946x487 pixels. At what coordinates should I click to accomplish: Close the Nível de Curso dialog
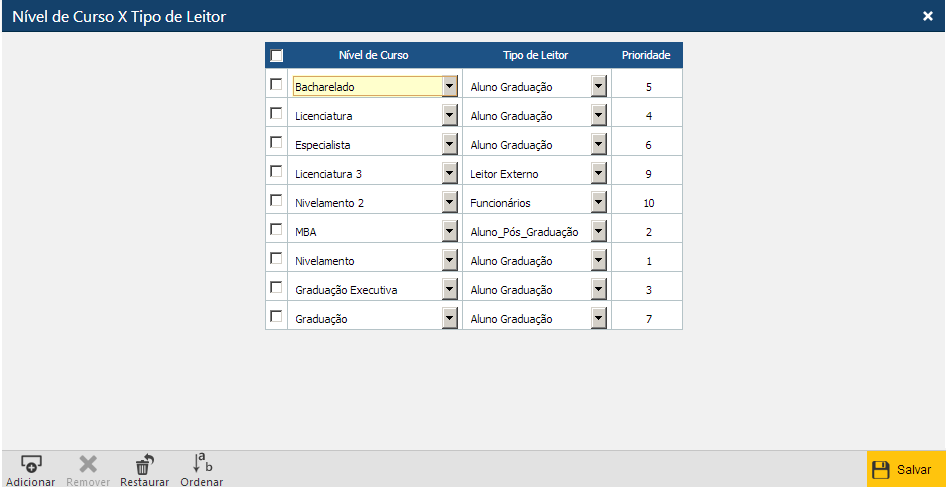[927, 16]
